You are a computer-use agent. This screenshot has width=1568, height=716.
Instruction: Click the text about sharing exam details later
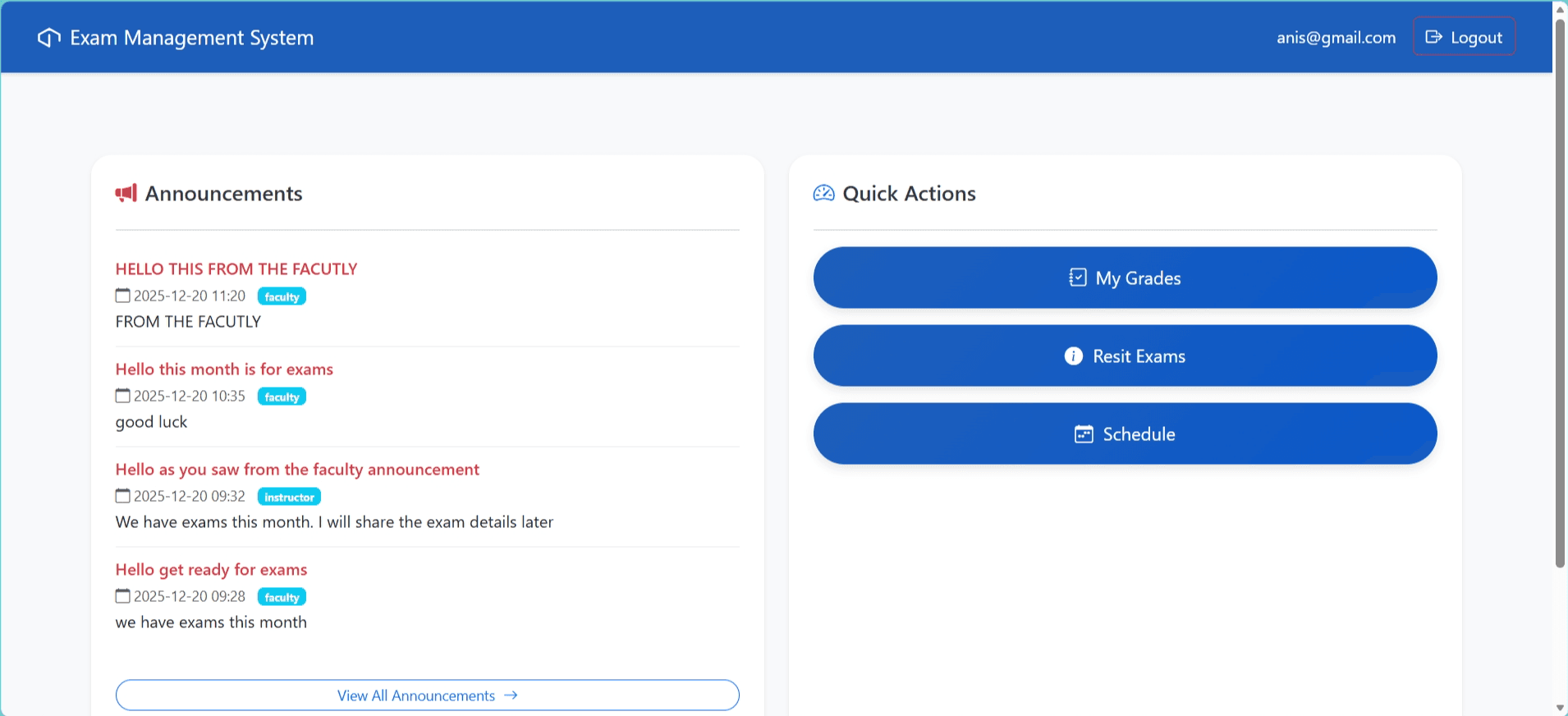coord(334,522)
